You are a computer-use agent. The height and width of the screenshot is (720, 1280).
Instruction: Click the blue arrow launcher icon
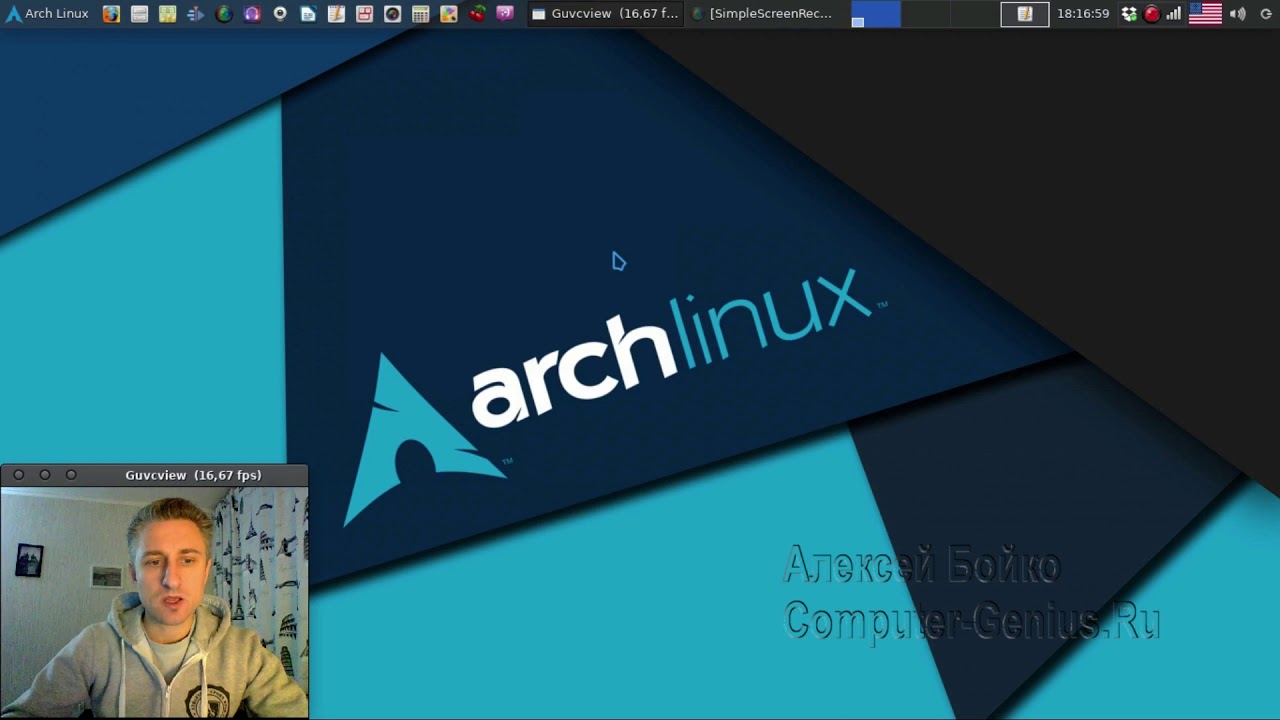pyautogui.click(x=195, y=14)
